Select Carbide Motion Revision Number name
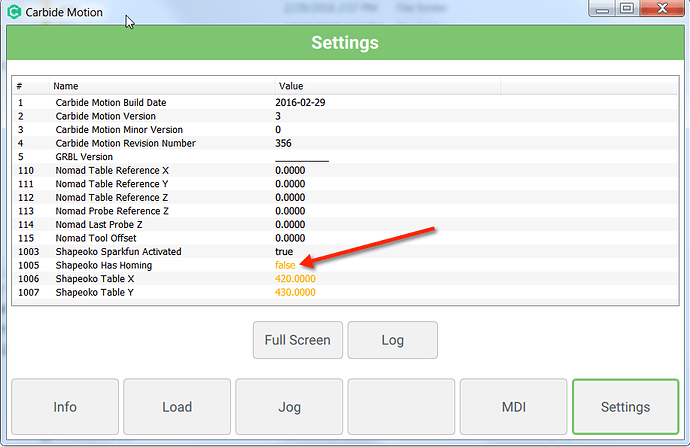 125,143
